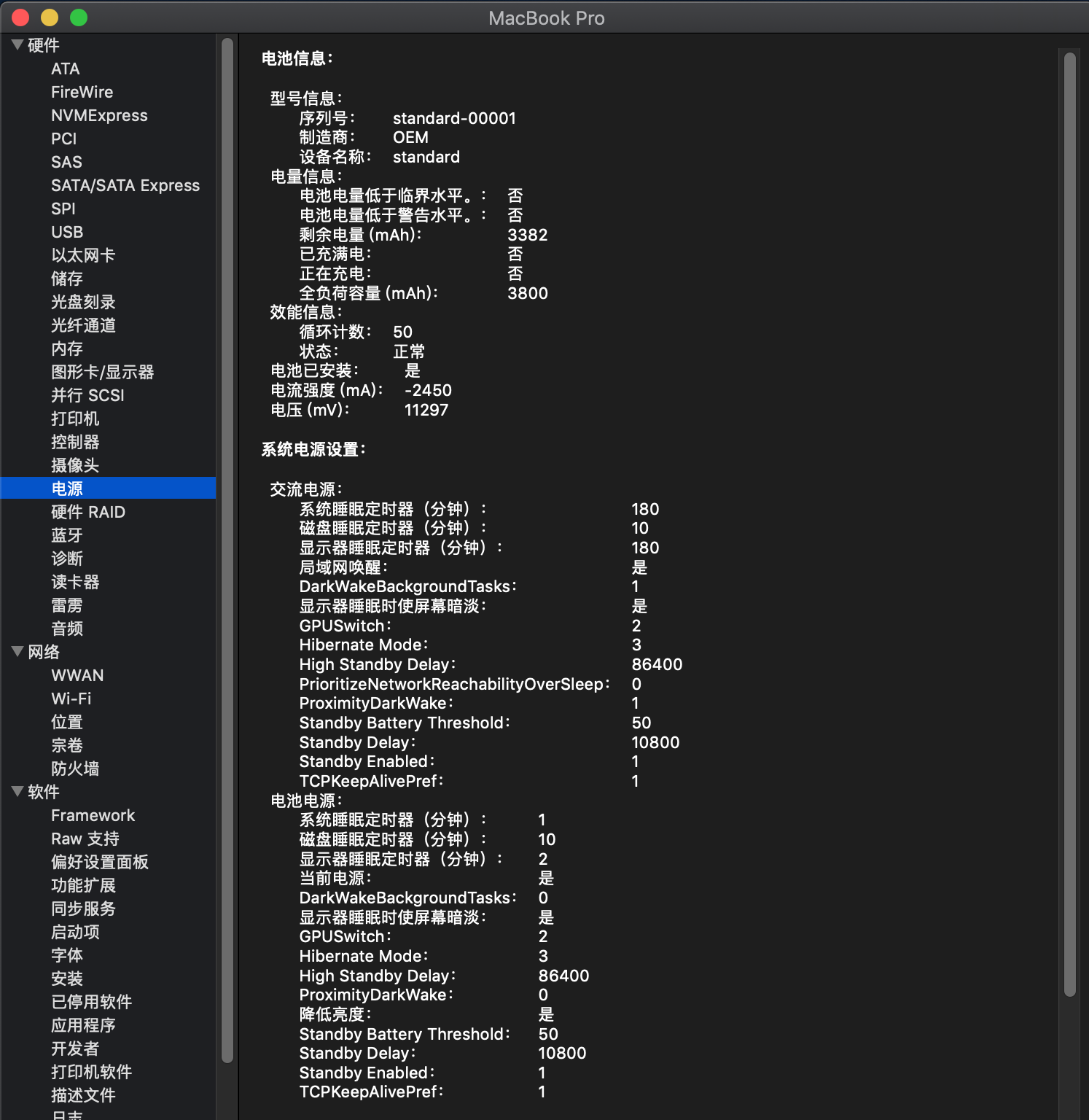Open 偏好设置面板 entry

(x=100, y=862)
